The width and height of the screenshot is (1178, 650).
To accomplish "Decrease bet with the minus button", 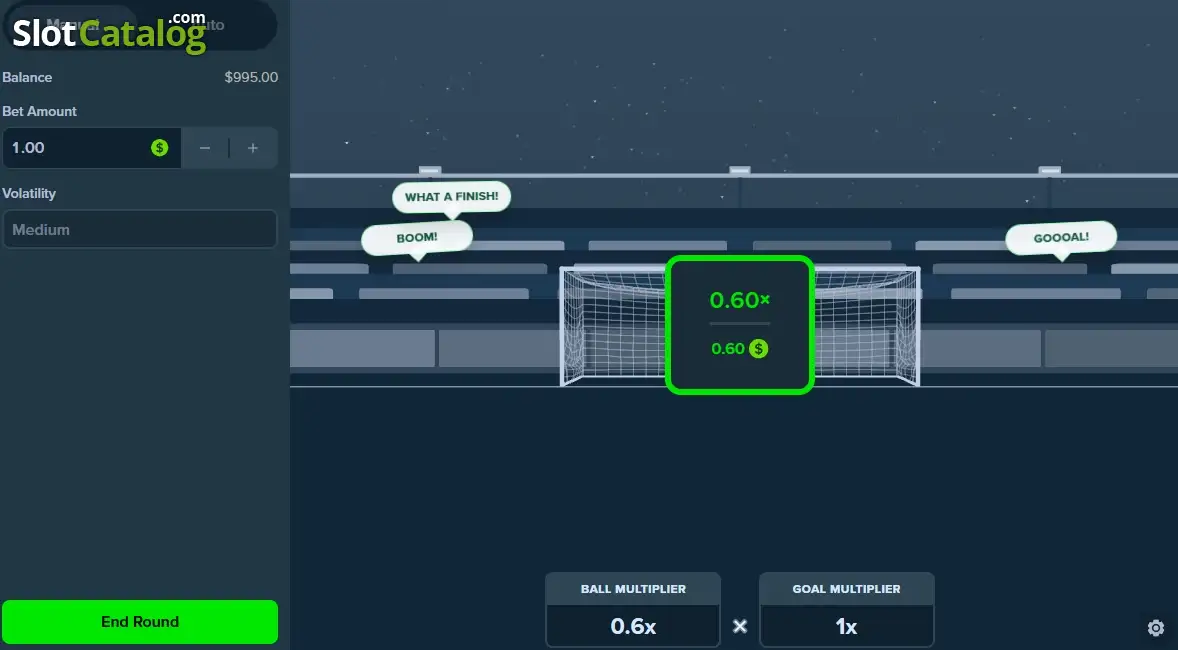I will (205, 148).
